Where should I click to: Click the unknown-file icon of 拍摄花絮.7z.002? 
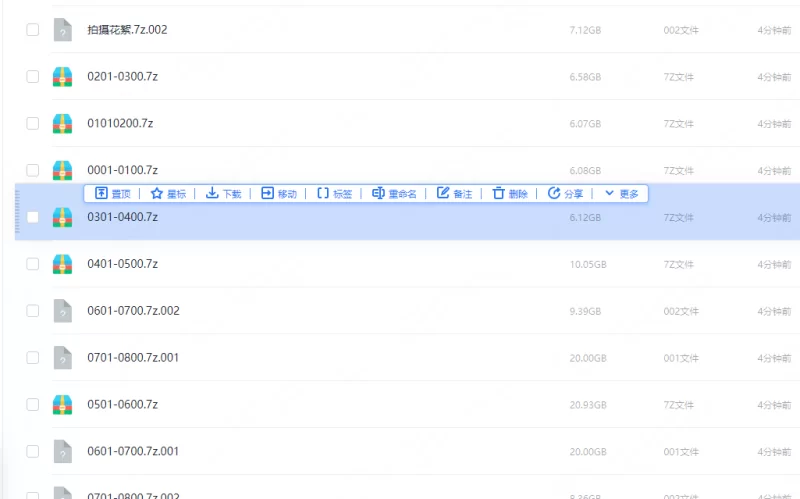click(x=63, y=30)
